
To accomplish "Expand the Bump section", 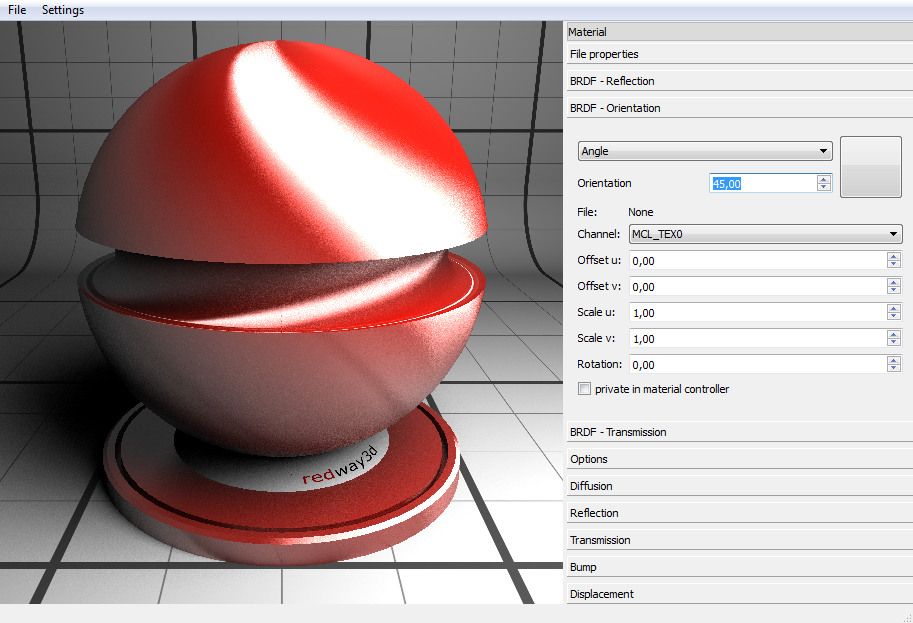I will click(x=583, y=567).
